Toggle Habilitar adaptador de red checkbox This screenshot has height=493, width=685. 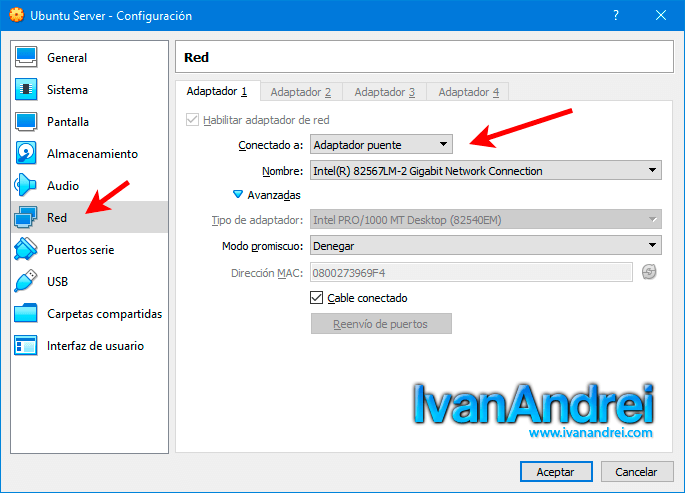(192, 120)
